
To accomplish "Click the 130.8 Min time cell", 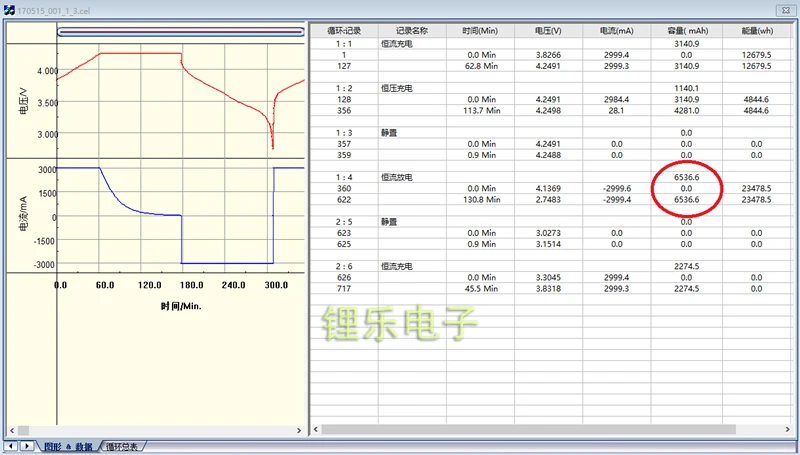I will tap(481, 200).
